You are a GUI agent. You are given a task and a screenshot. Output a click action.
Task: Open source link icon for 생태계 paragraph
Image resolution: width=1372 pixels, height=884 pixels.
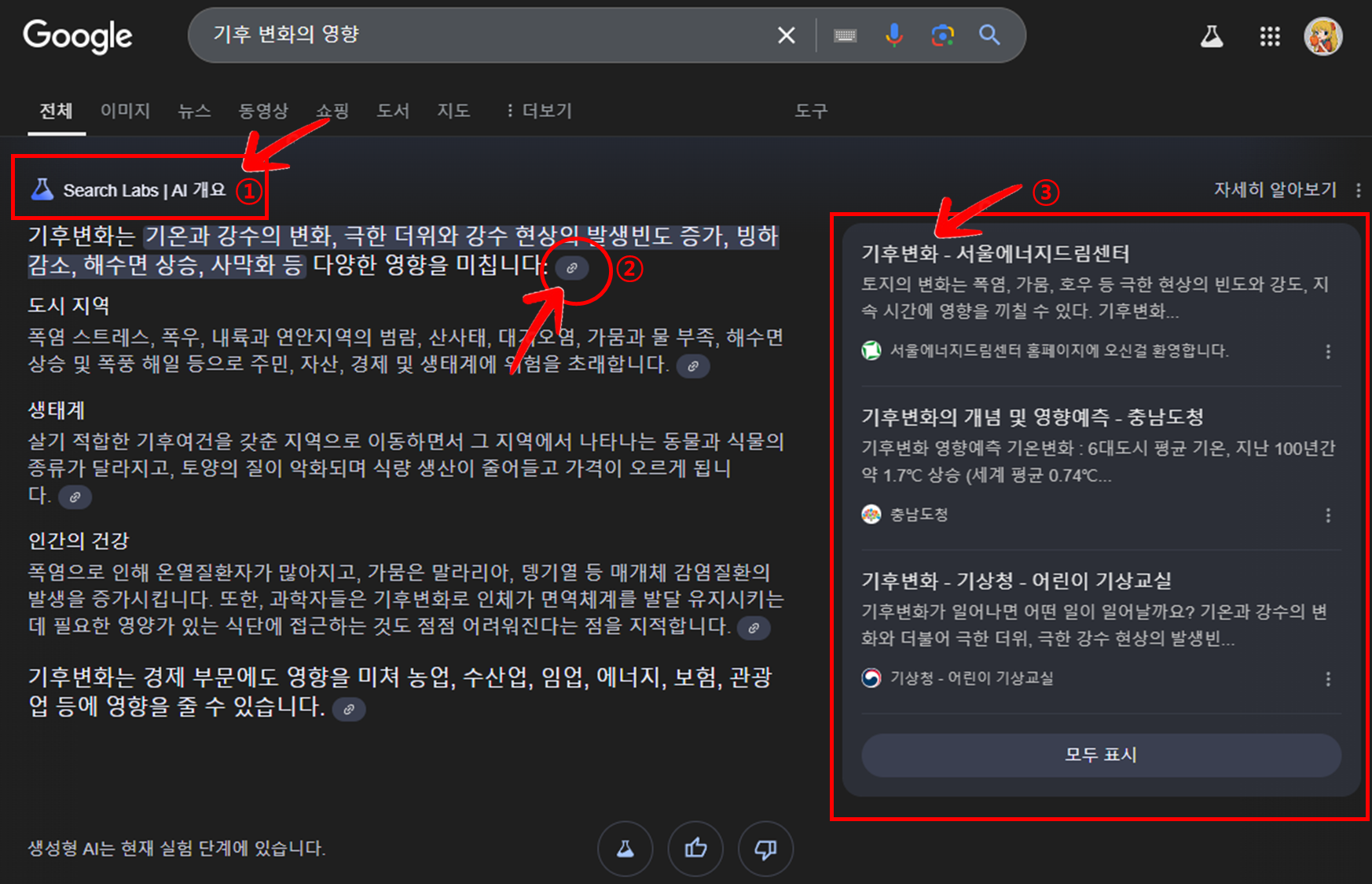click(x=75, y=497)
